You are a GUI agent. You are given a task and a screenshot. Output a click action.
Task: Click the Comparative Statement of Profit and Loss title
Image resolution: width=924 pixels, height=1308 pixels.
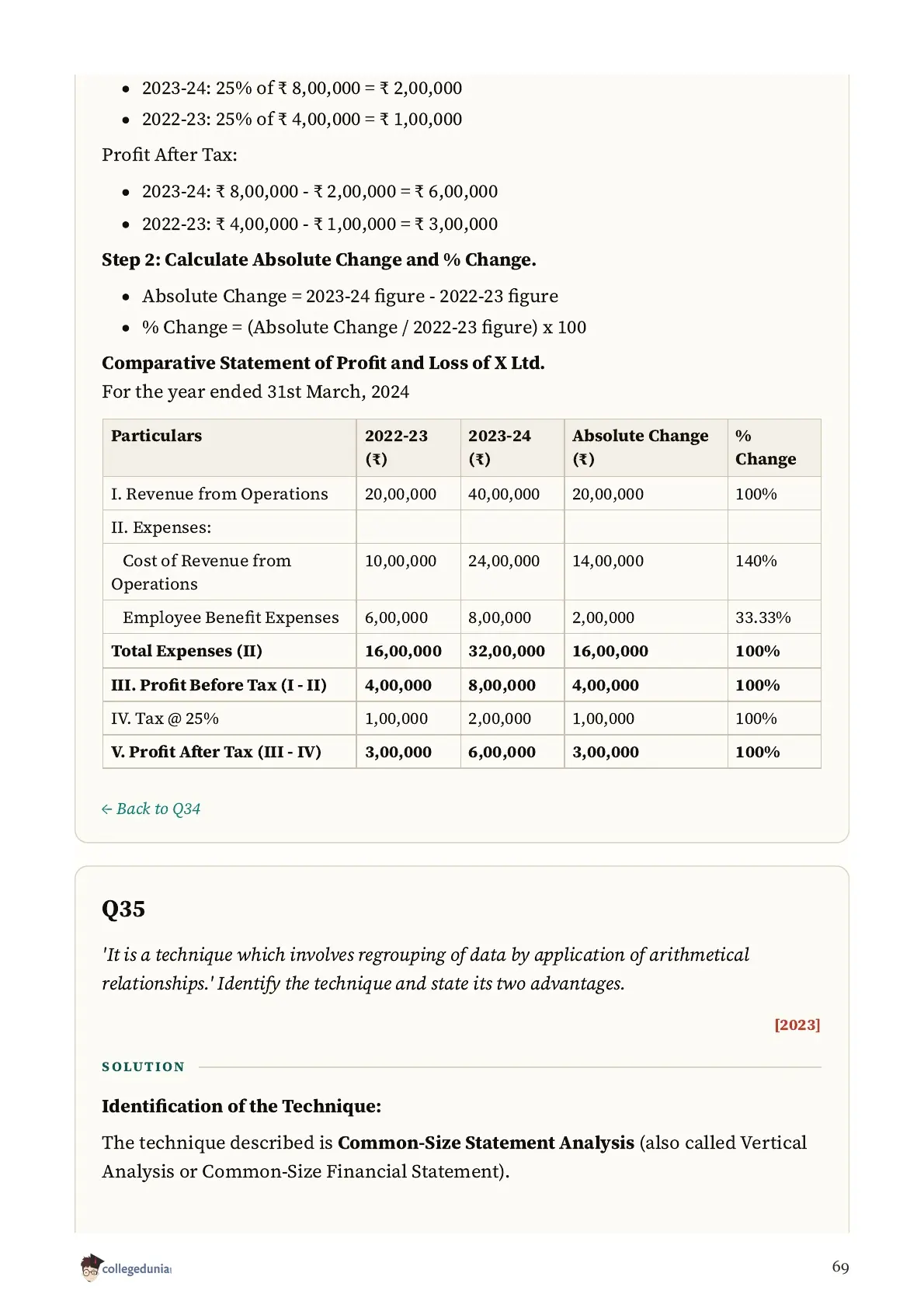click(x=323, y=363)
